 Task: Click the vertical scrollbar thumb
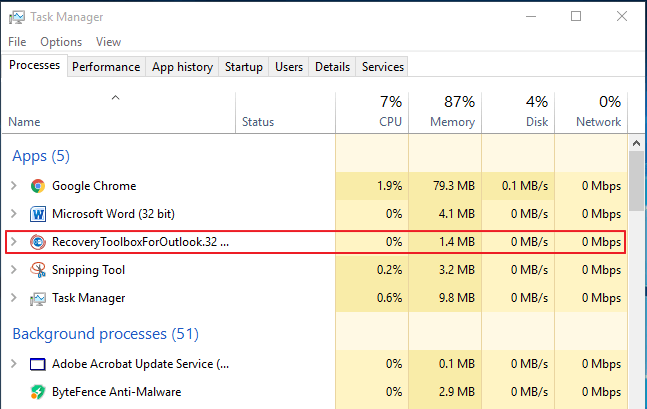pos(636,182)
